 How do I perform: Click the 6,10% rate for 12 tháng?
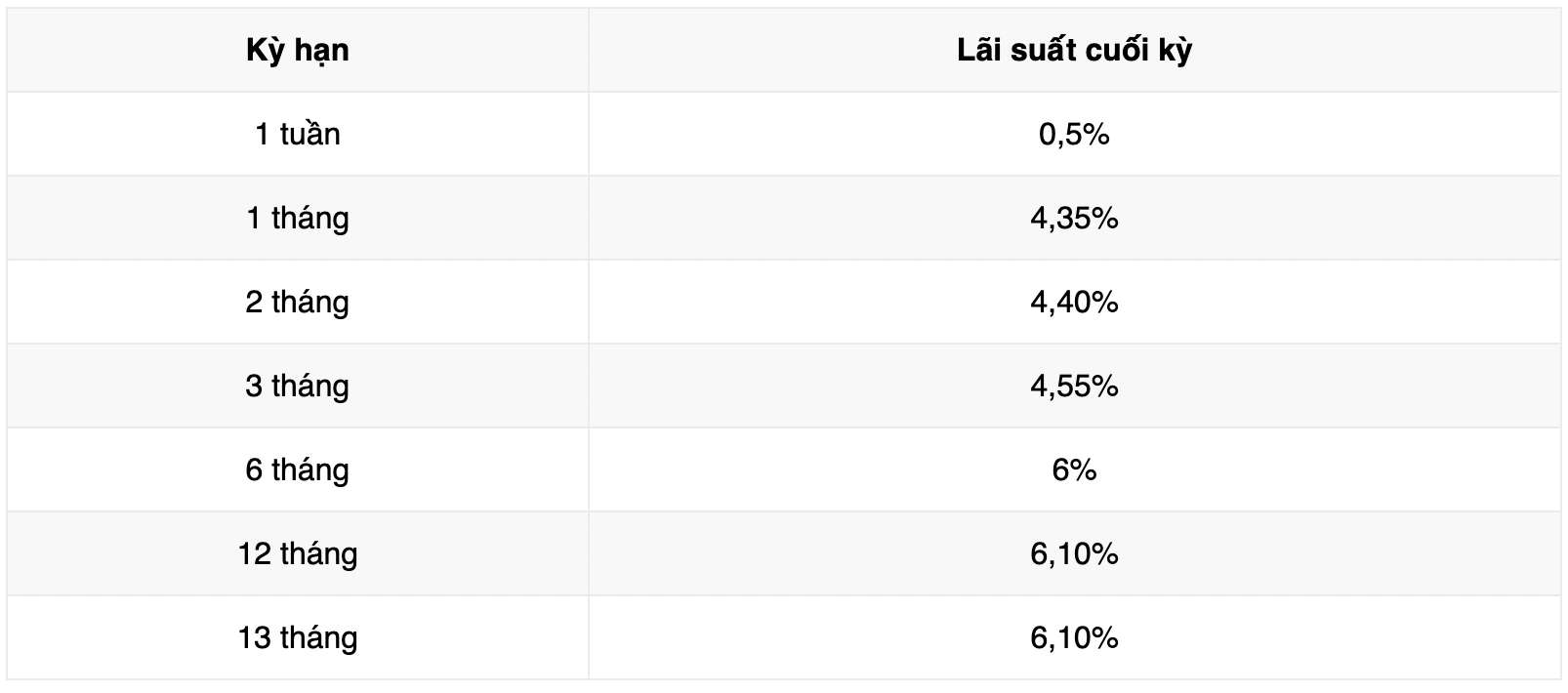point(1074,553)
